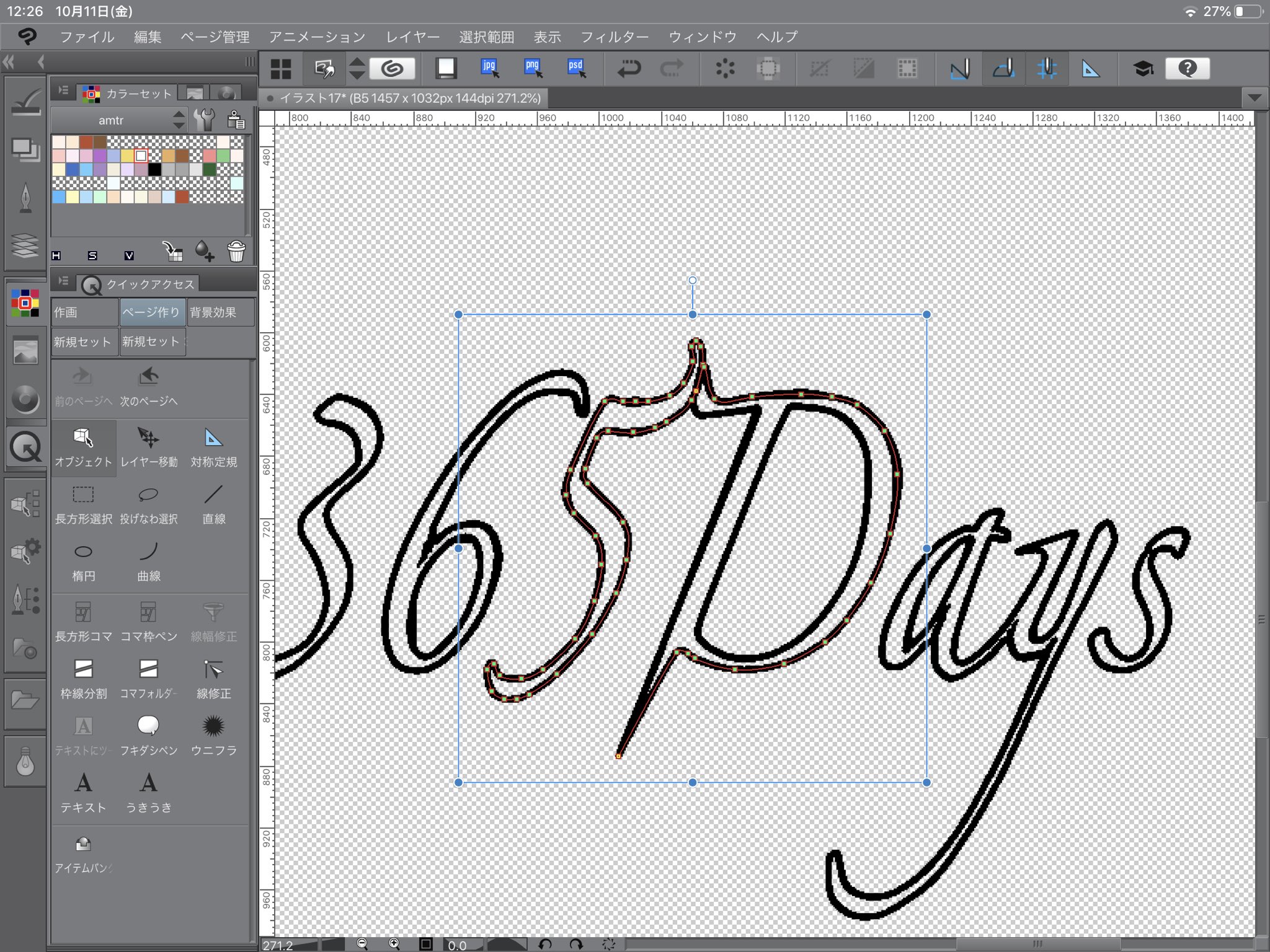Click zoom out magnifier in status bar
Image resolution: width=1270 pixels, height=952 pixels.
point(362,943)
